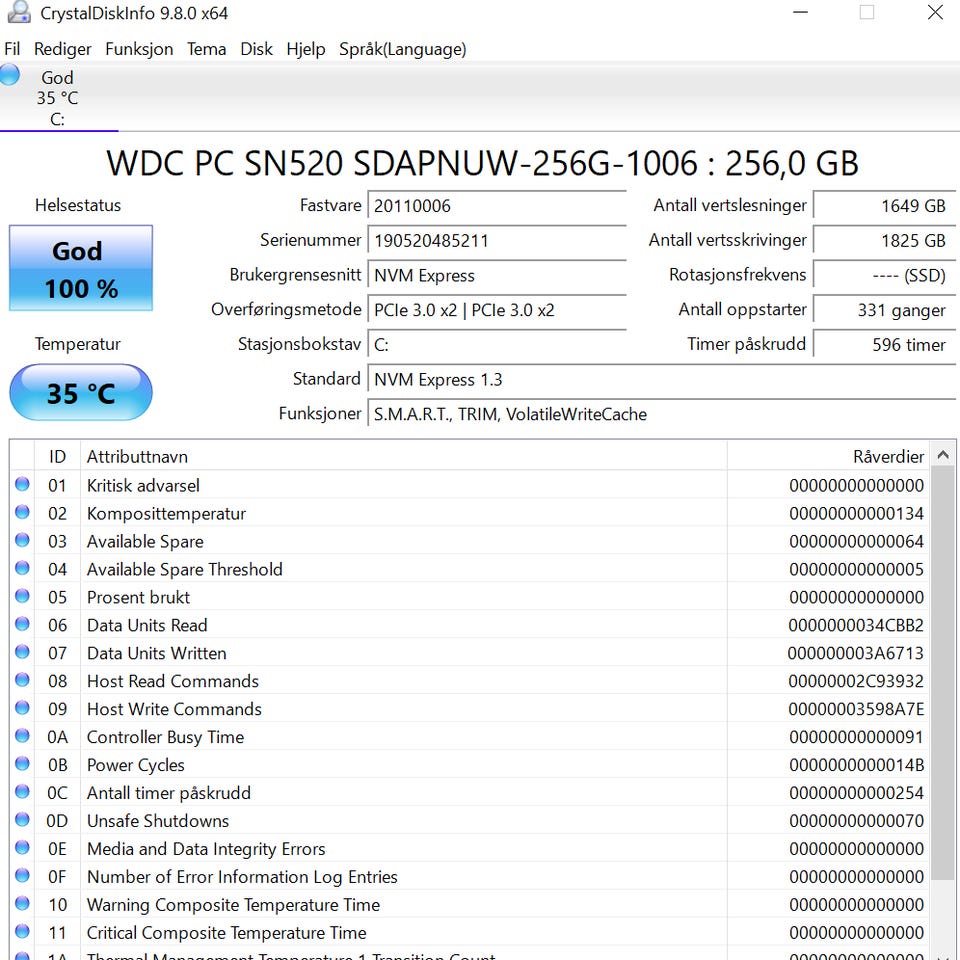Click the Attributtnavn column header
The width and height of the screenshot is (960, 960).
click(404, 456)
